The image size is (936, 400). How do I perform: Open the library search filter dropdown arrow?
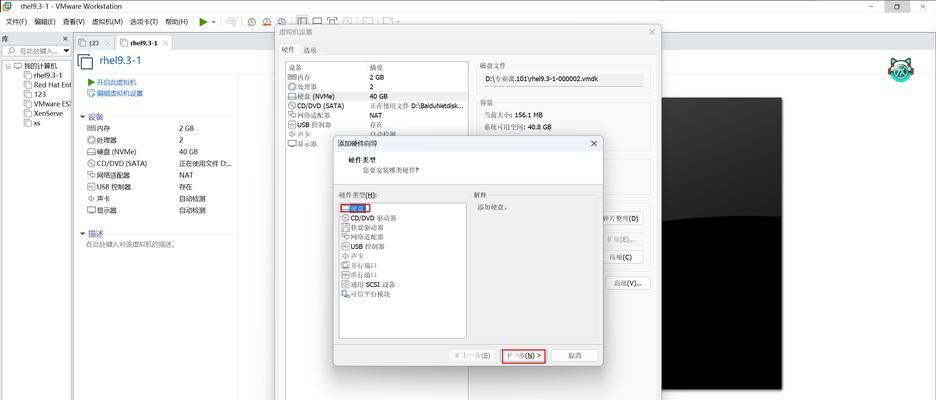(66, 51)
